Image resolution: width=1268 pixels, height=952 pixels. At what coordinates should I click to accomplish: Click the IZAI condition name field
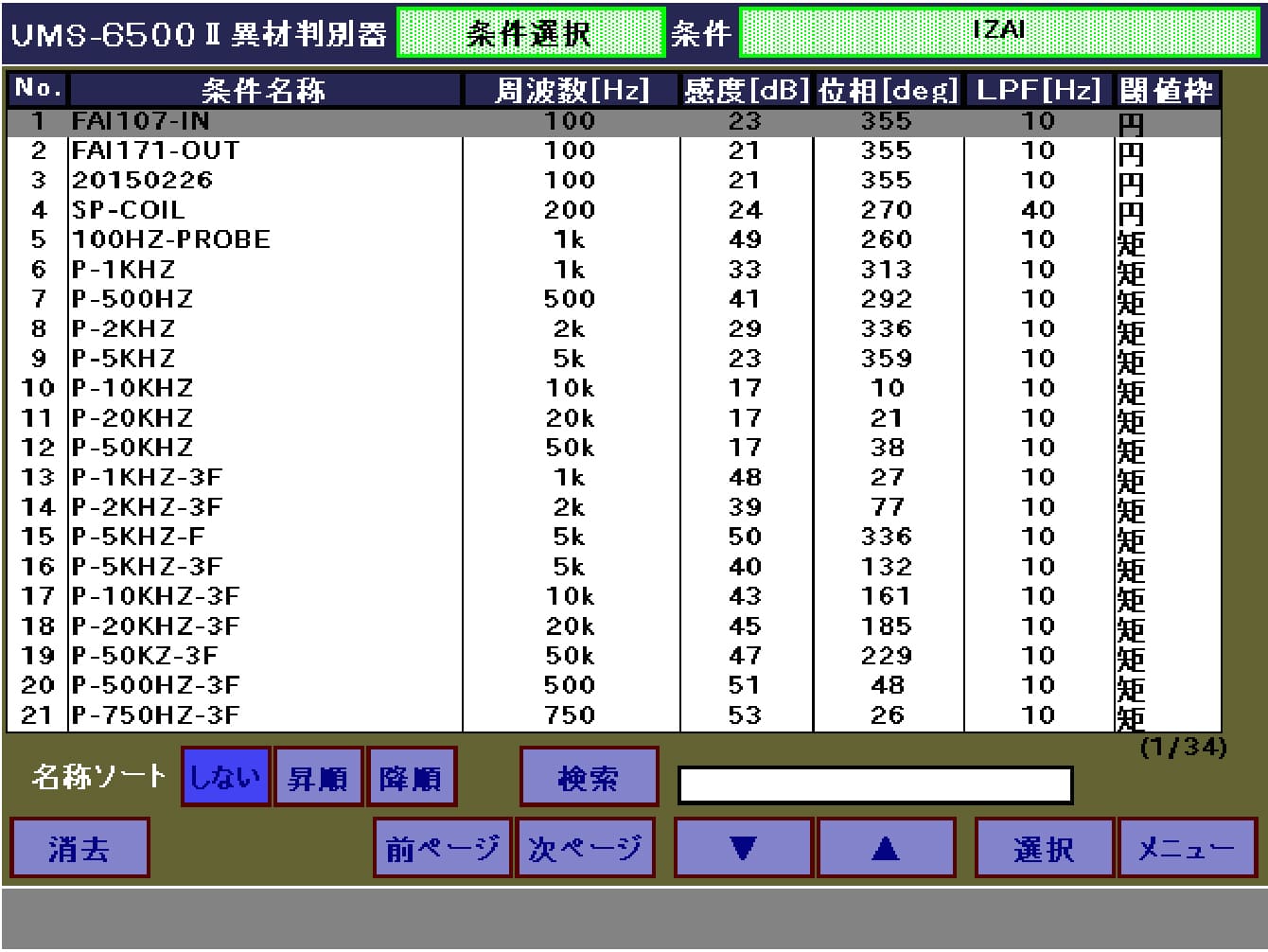(999, 33)
